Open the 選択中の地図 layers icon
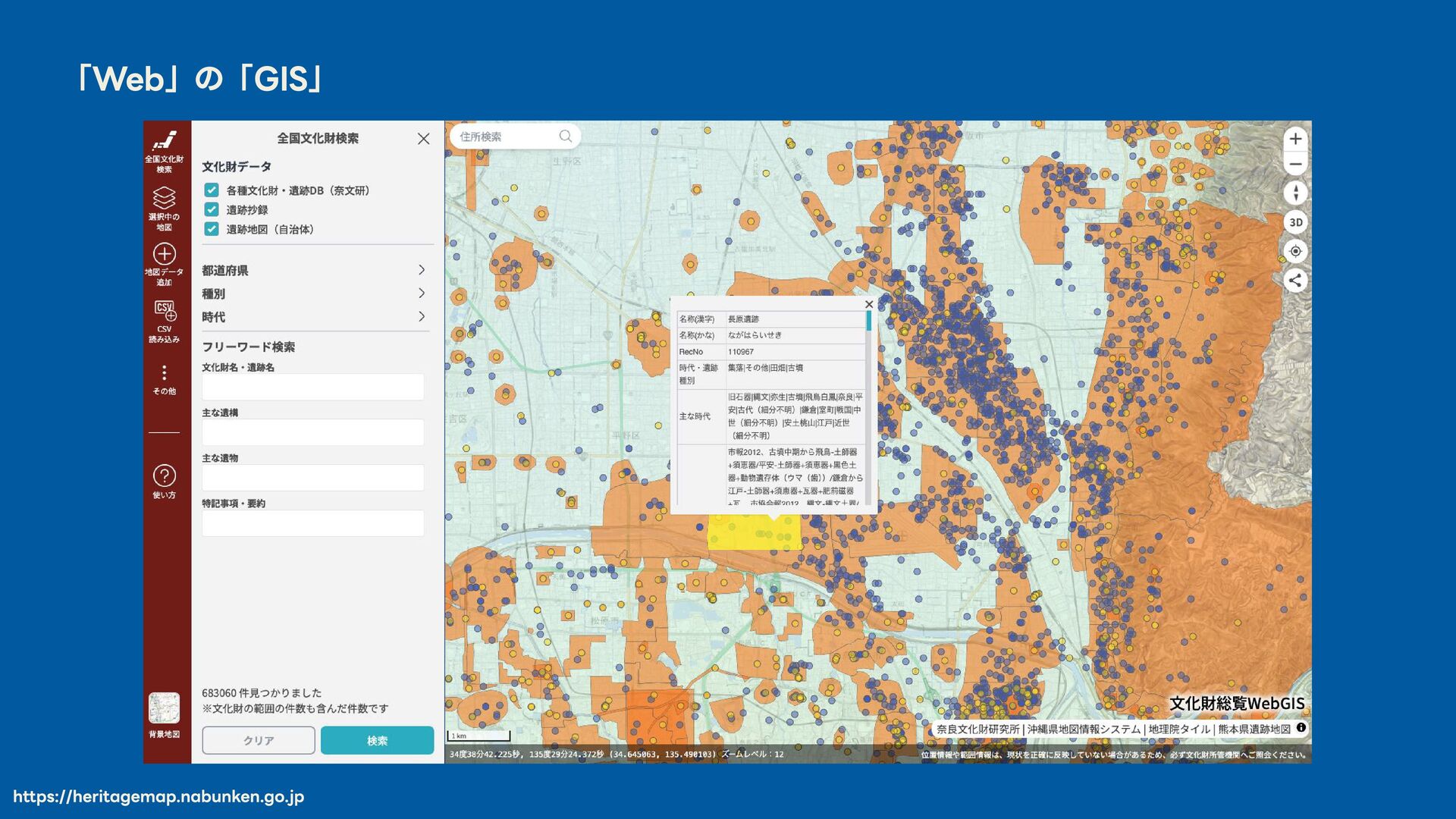This screenshot has height=819, width=1456. 164,199
